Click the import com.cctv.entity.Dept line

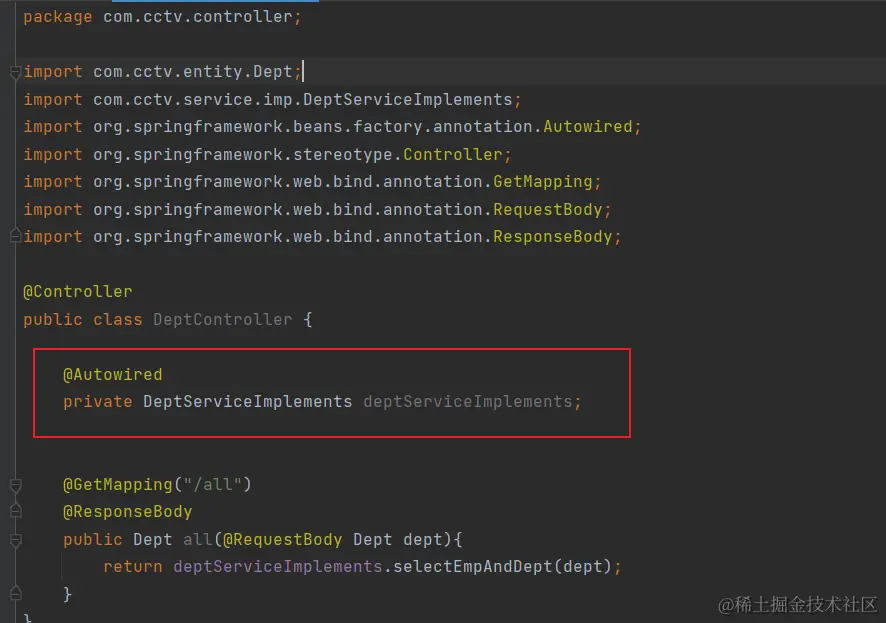162,72
